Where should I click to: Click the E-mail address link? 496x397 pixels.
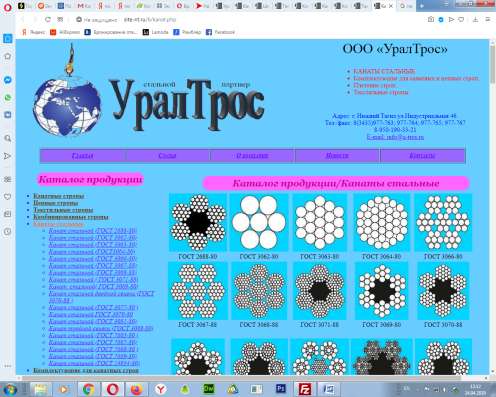click(x=395, y=137)
